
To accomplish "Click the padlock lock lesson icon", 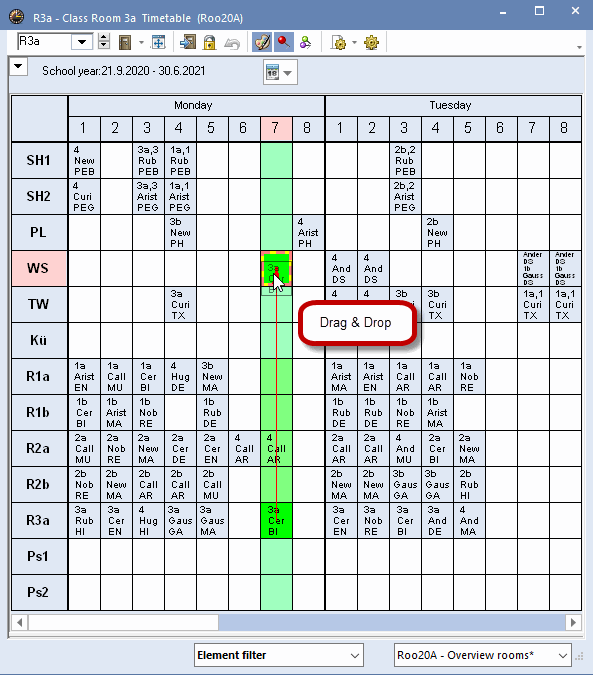I will pos(210,43).
